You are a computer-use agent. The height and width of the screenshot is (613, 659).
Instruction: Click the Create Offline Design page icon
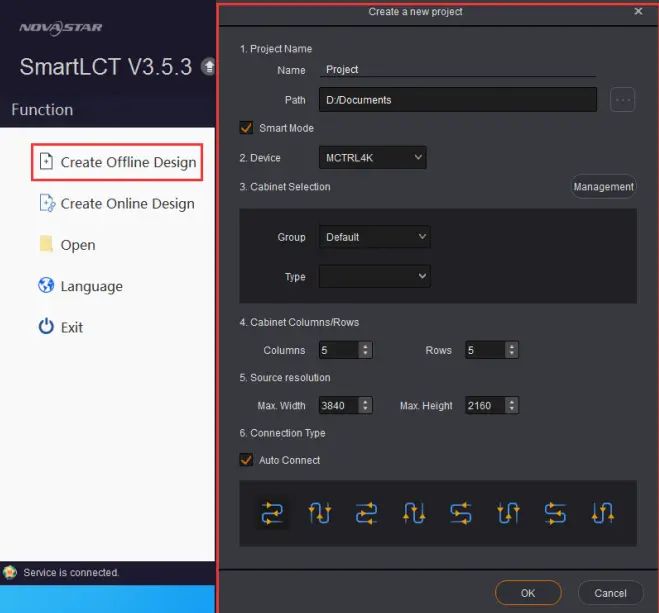click(x=46, y=161)
